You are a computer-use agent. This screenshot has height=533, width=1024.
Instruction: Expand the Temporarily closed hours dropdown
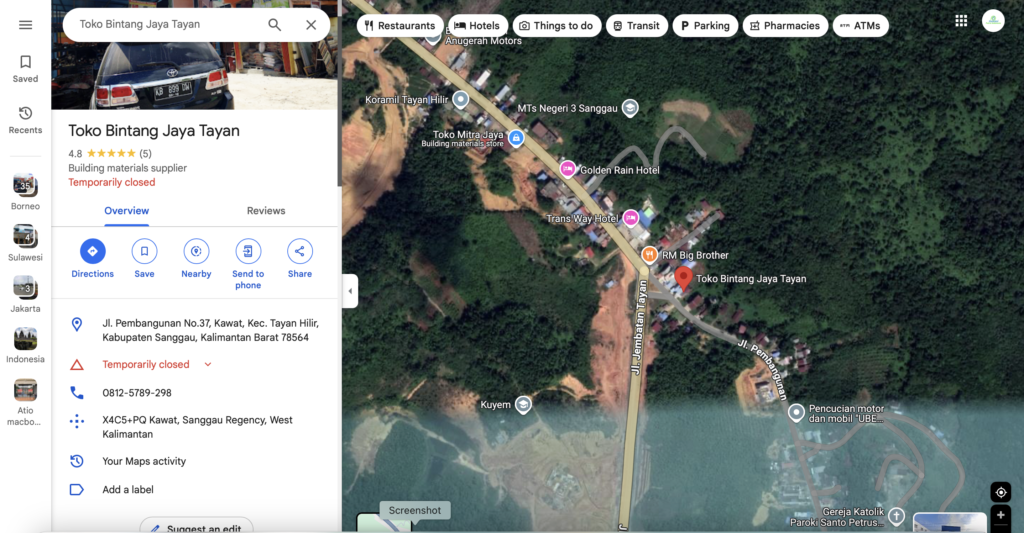208,365
